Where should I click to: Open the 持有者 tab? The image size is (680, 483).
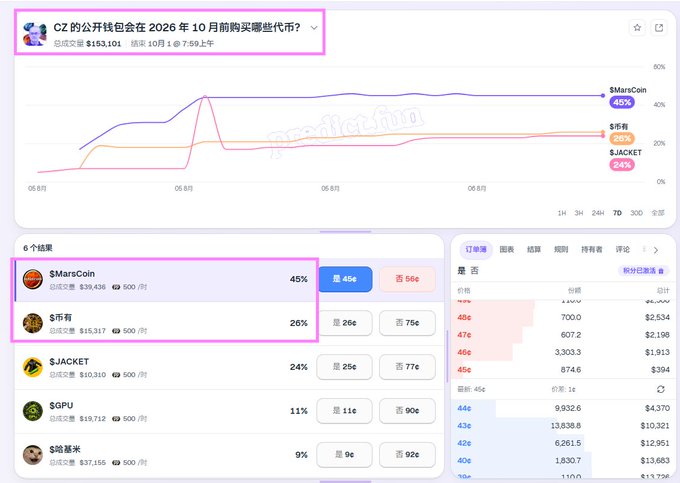click(592, 249)
